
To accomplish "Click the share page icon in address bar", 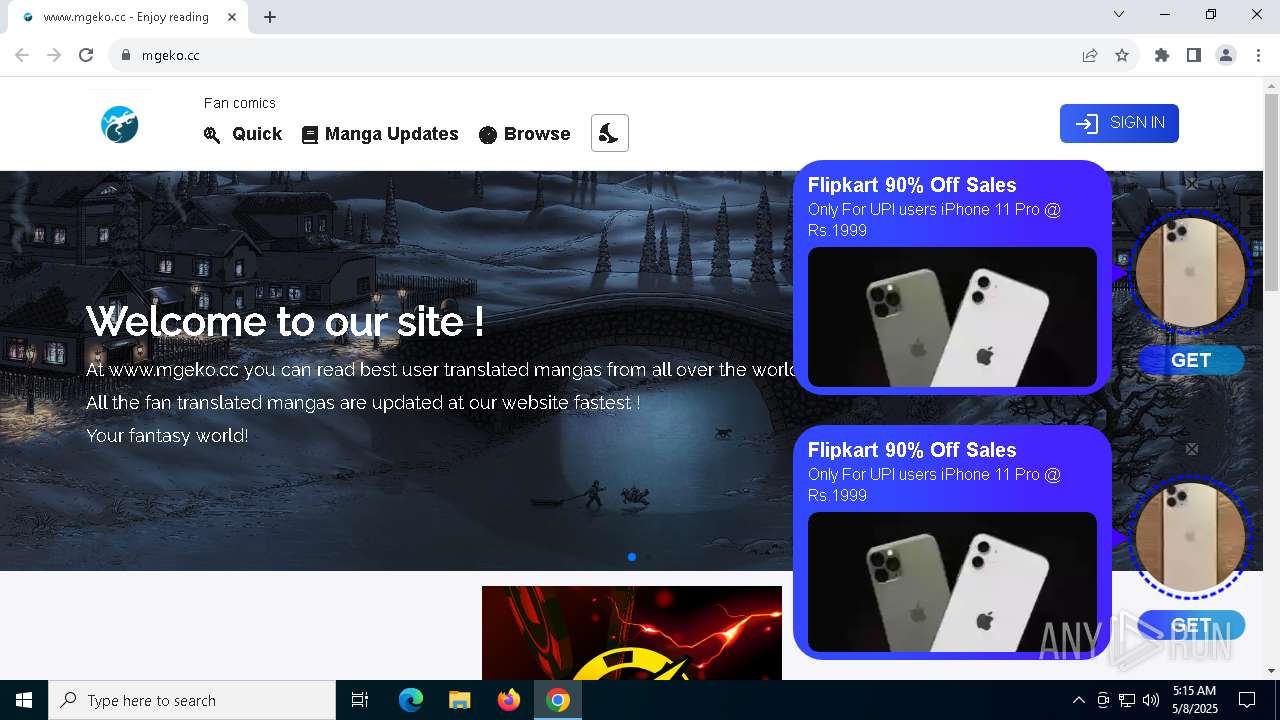I will click(1090, 55).
